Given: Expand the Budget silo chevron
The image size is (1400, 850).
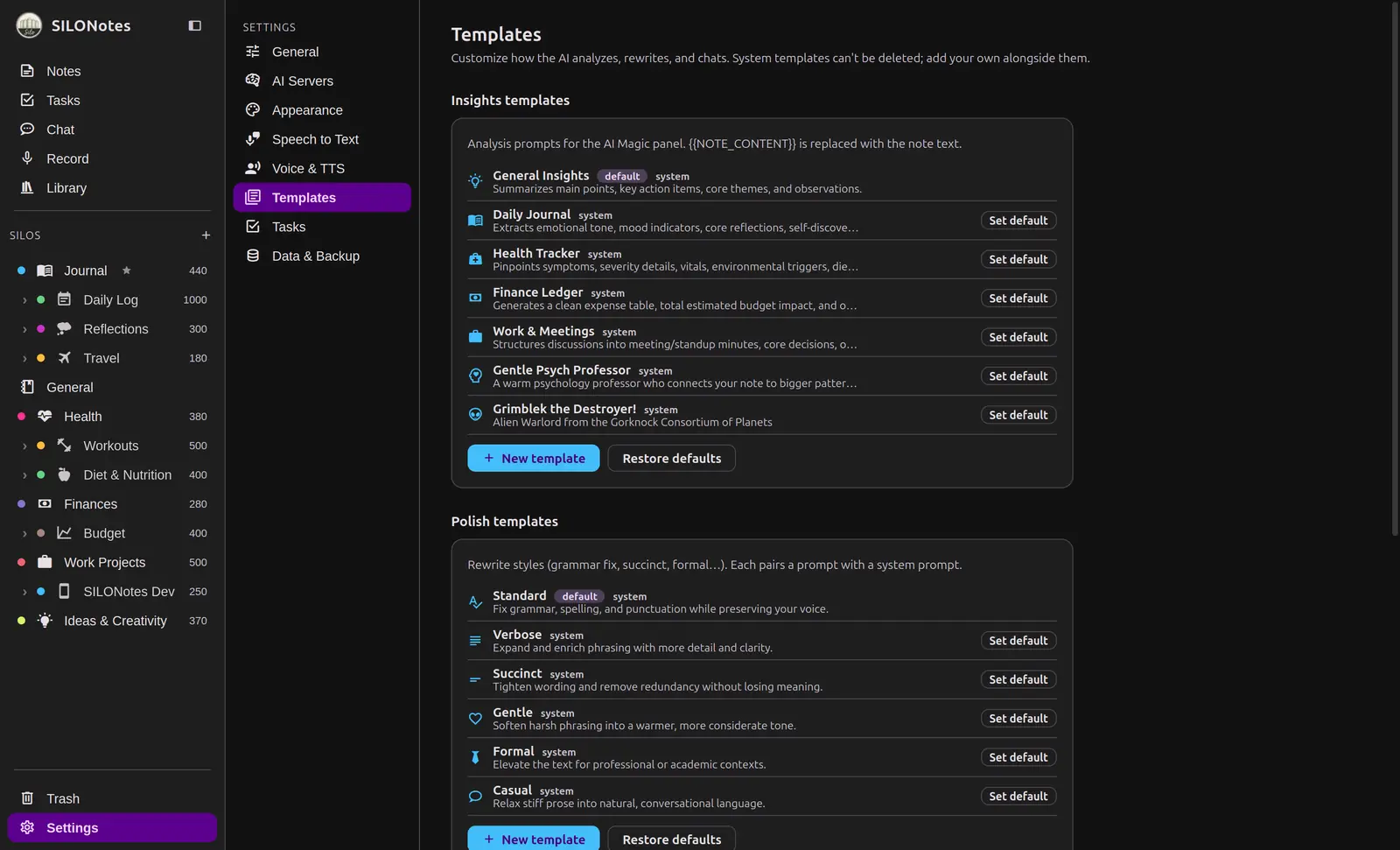Looking at the screenshot, I should click(x=24, y=533).
